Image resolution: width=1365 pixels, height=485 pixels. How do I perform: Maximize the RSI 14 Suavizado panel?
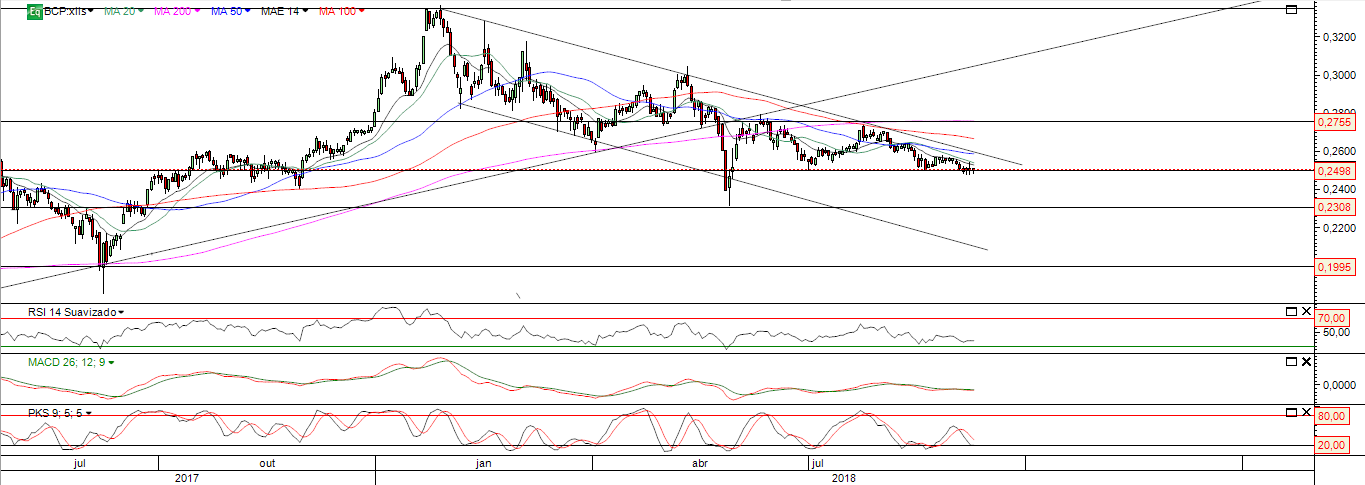coord(1291,312)
